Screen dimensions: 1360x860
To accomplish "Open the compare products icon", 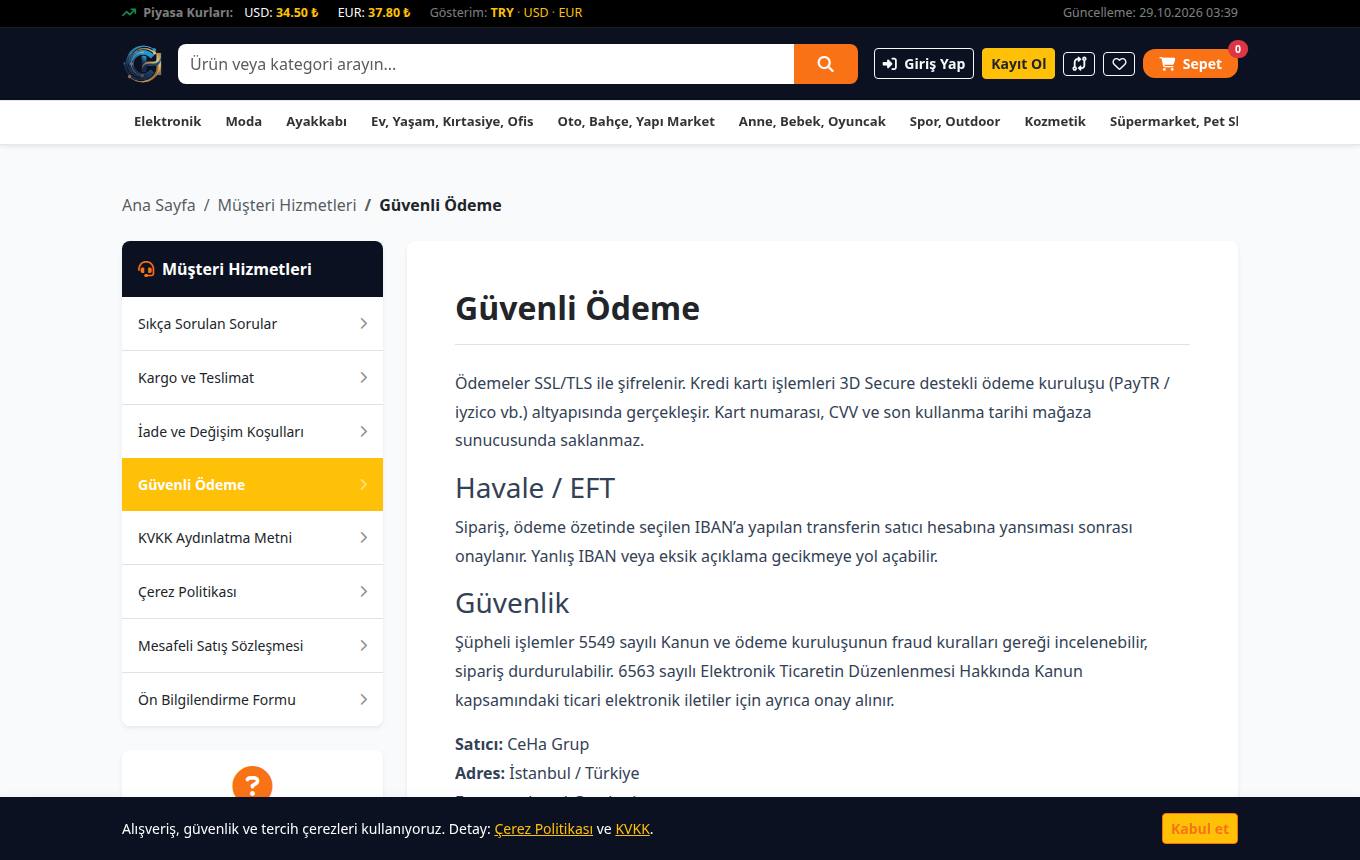I will (1079, 64).
